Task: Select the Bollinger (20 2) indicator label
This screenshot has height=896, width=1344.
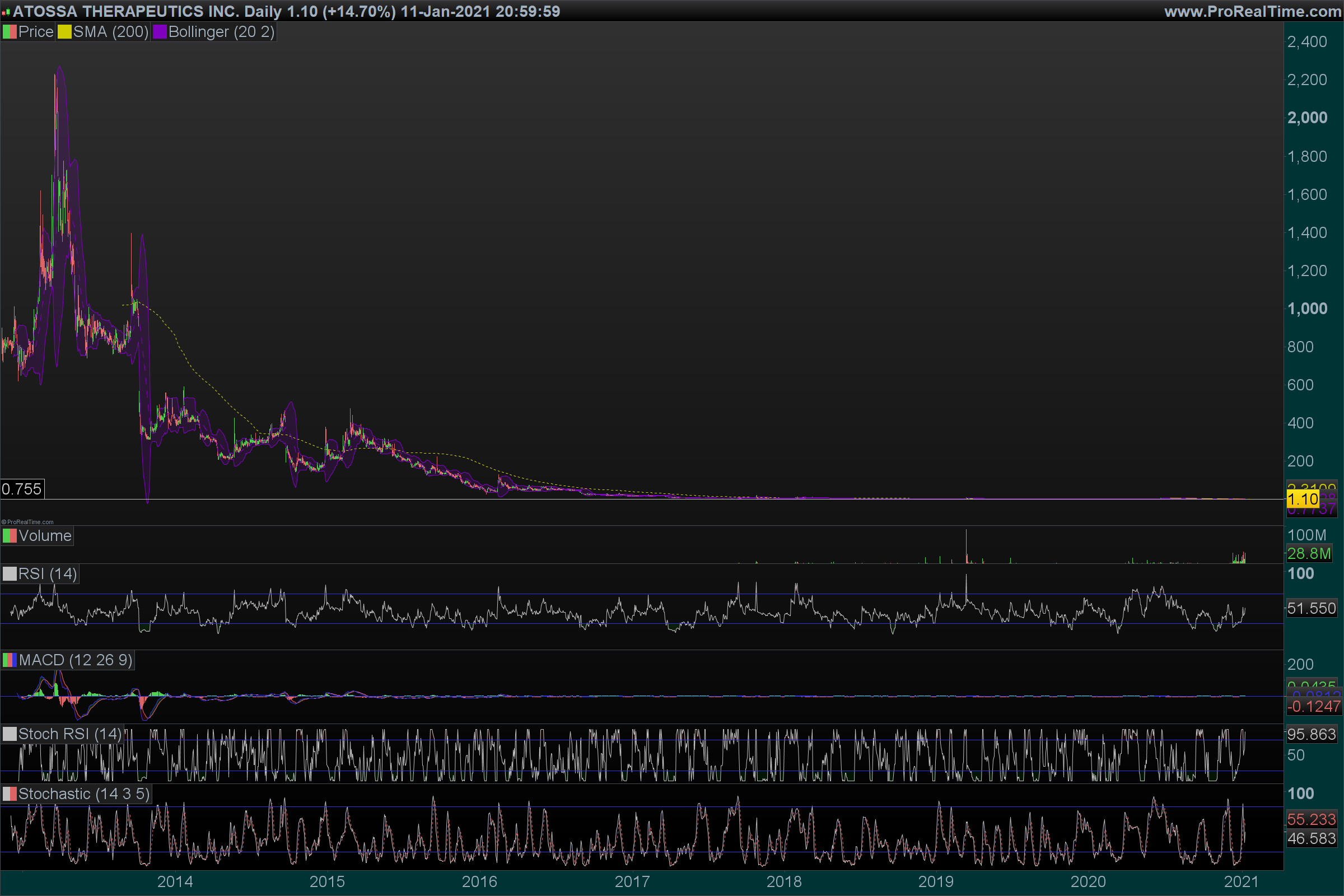Action: click(221, 32)
